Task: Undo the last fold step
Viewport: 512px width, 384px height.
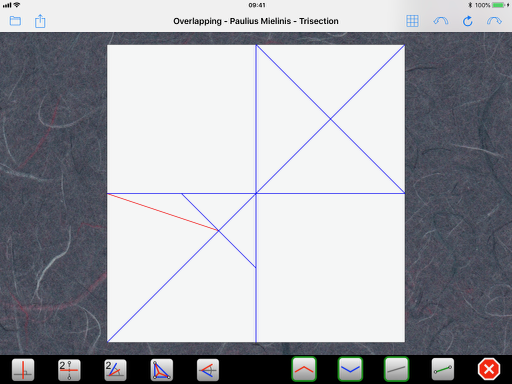Action: click(441, 21)
